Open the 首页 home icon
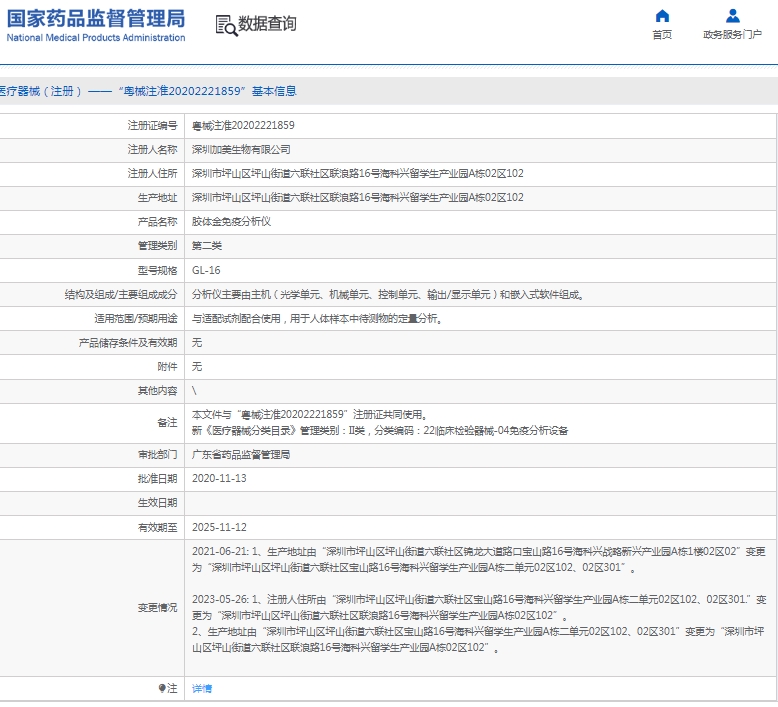This screenshot has width=778, height=707. pos(662,16)
